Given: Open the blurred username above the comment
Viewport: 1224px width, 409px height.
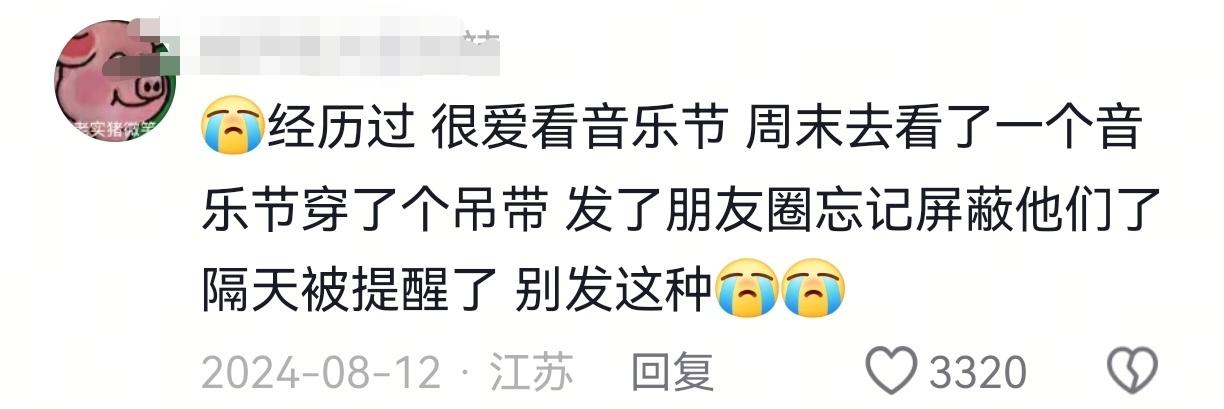Looking at the screenshot, I should (330, 45).
